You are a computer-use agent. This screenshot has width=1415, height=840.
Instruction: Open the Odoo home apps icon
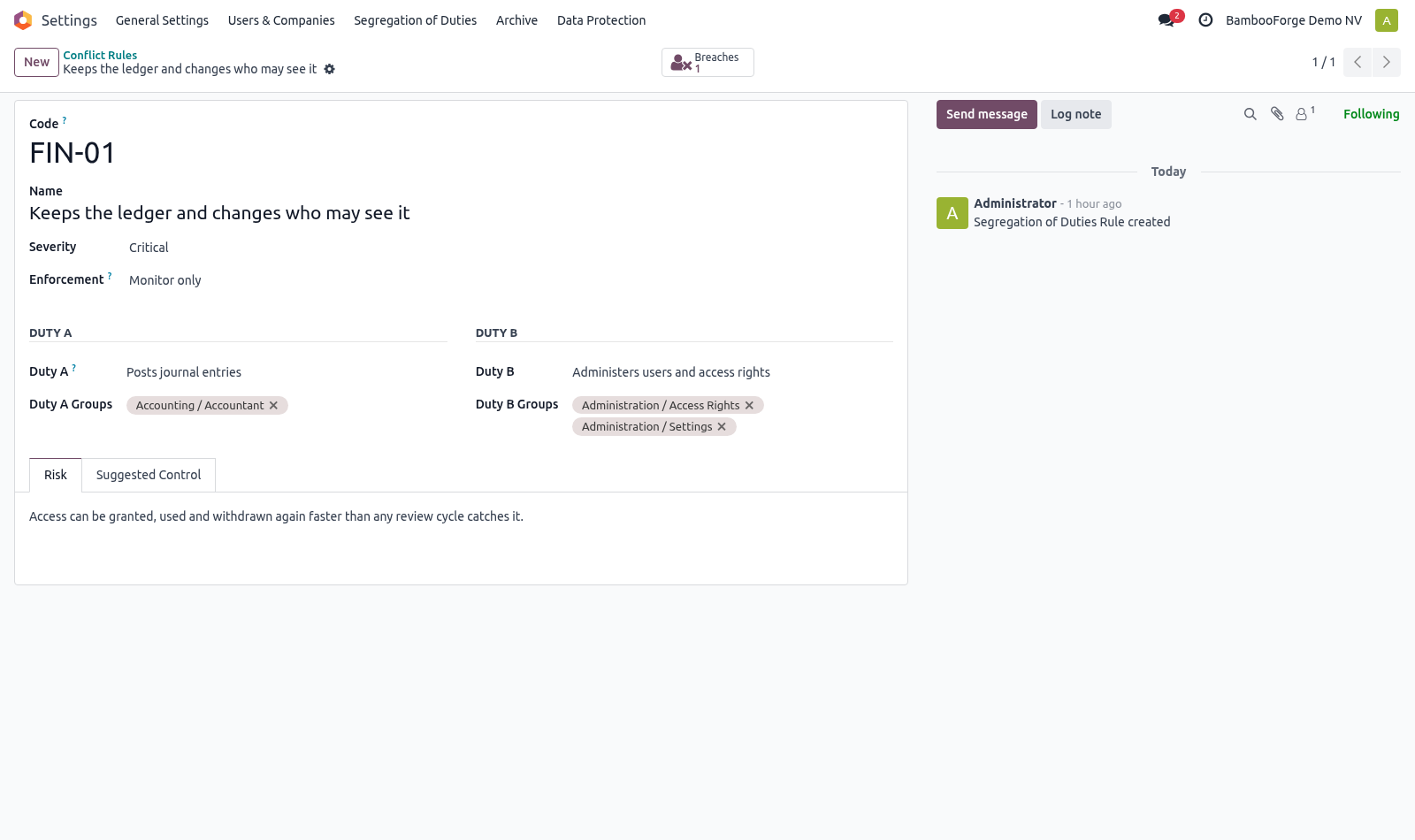[x=23, y=20]
